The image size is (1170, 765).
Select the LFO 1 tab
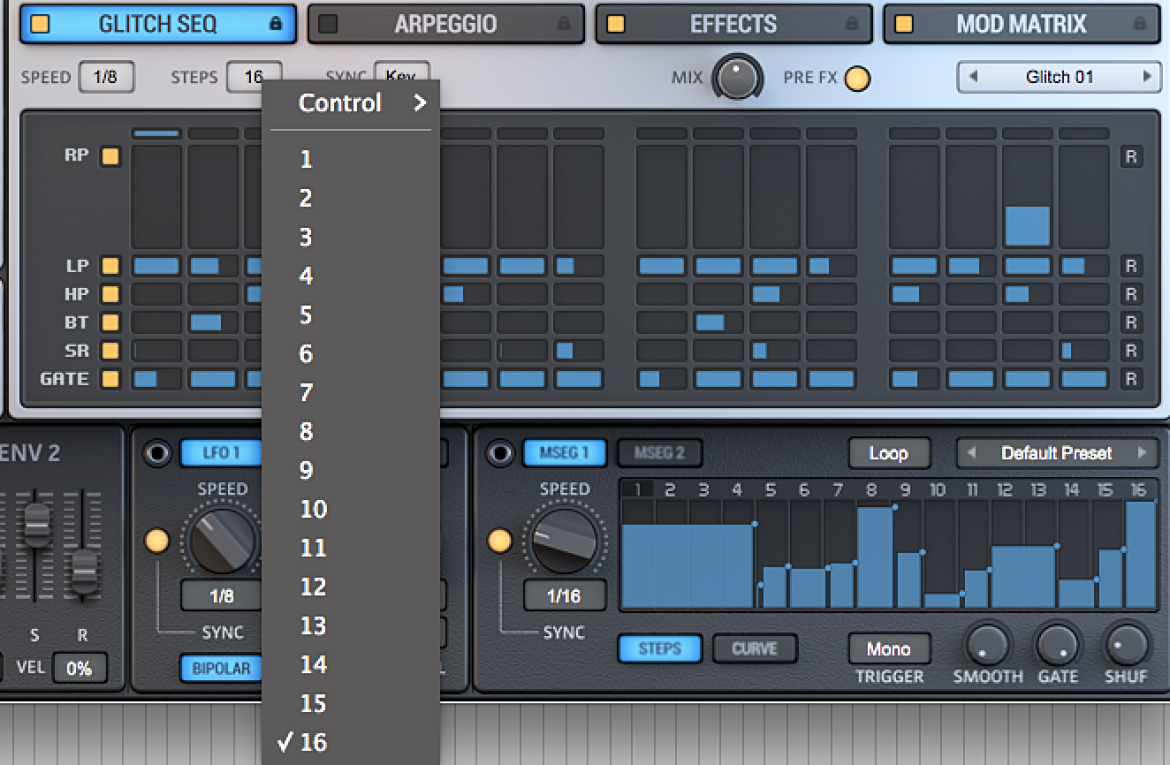[221, 453]
